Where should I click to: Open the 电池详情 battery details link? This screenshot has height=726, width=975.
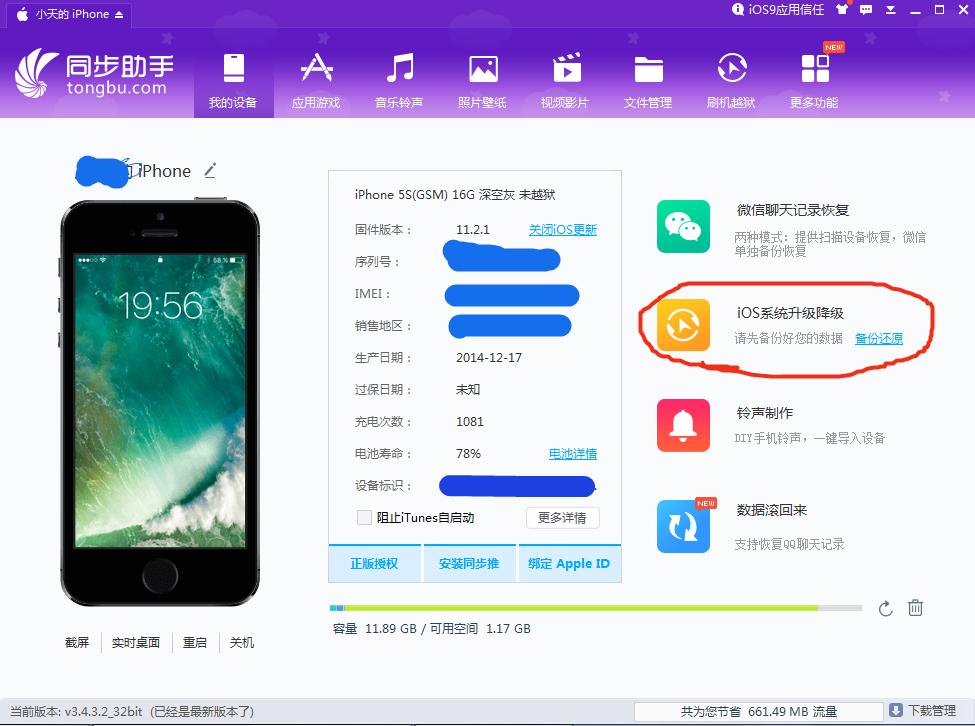click(572, 454)
